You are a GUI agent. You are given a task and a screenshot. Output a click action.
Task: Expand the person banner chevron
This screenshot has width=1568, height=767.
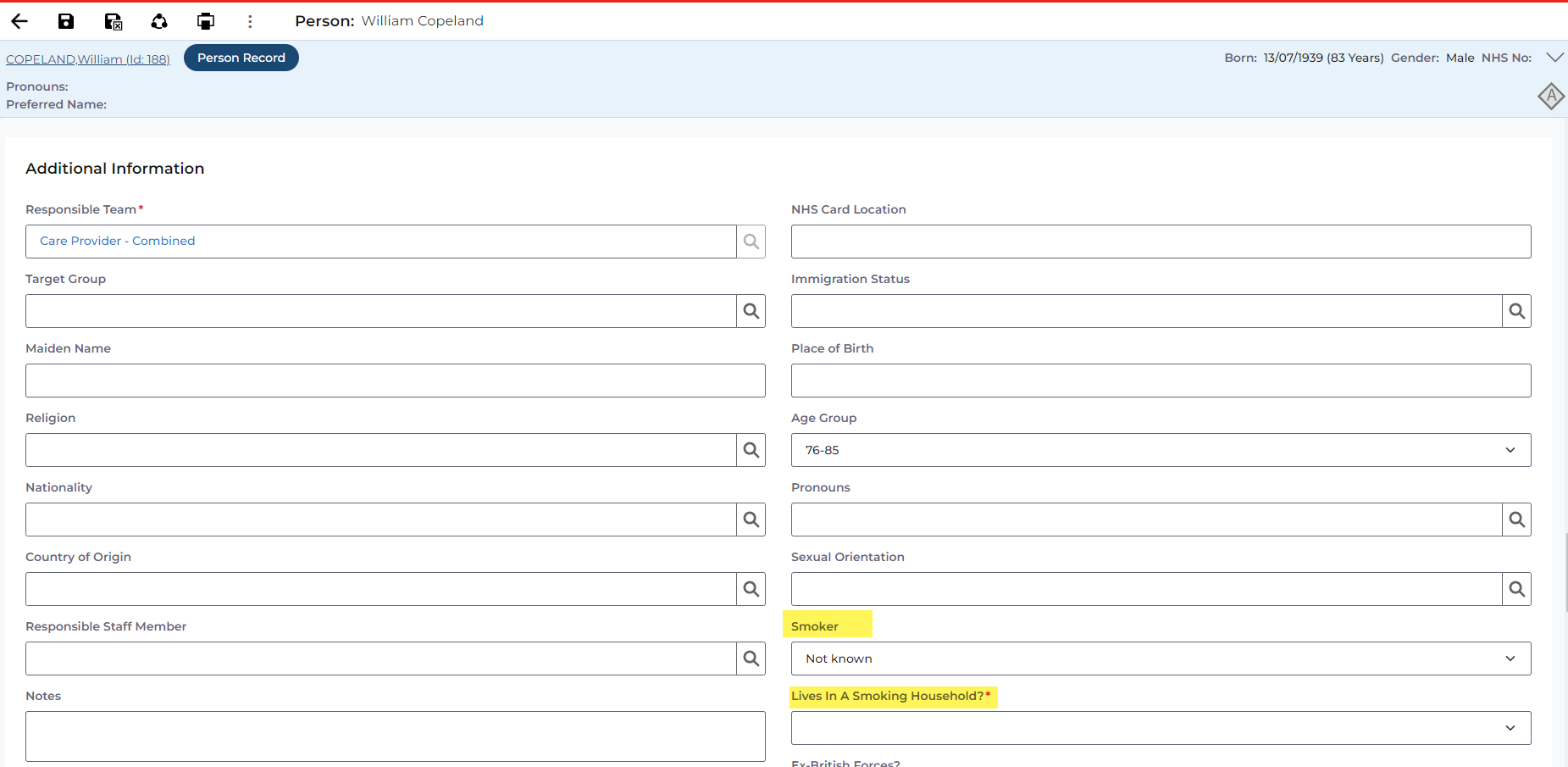1554,58
